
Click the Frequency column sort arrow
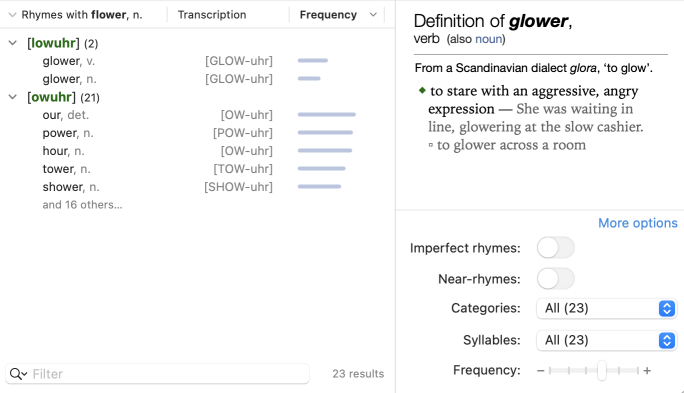click(373, 15)
